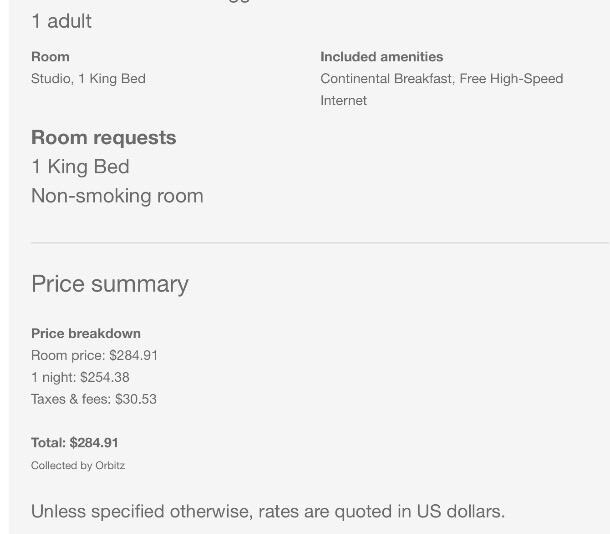Viewport: 610px width, 534px height.
Task: Click the 'rates are quoted in US dollars' notice
Action: click(x=381, y=511)
